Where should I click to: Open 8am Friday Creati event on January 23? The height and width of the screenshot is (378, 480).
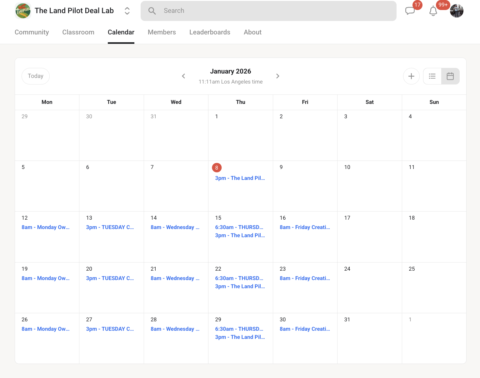305,278
